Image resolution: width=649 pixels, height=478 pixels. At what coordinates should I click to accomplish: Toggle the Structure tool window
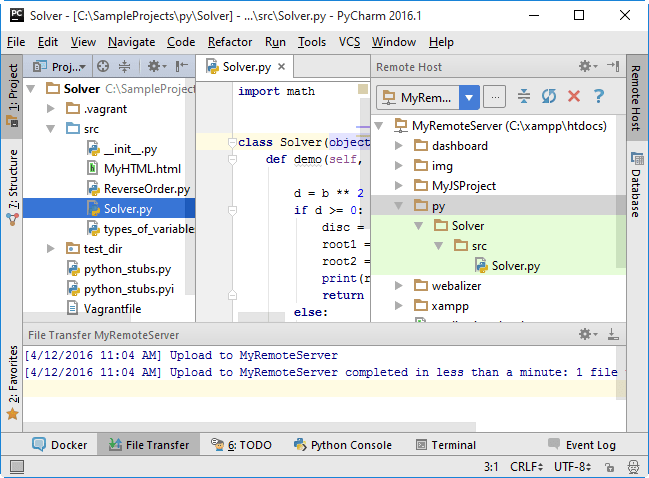pos(12,186)
